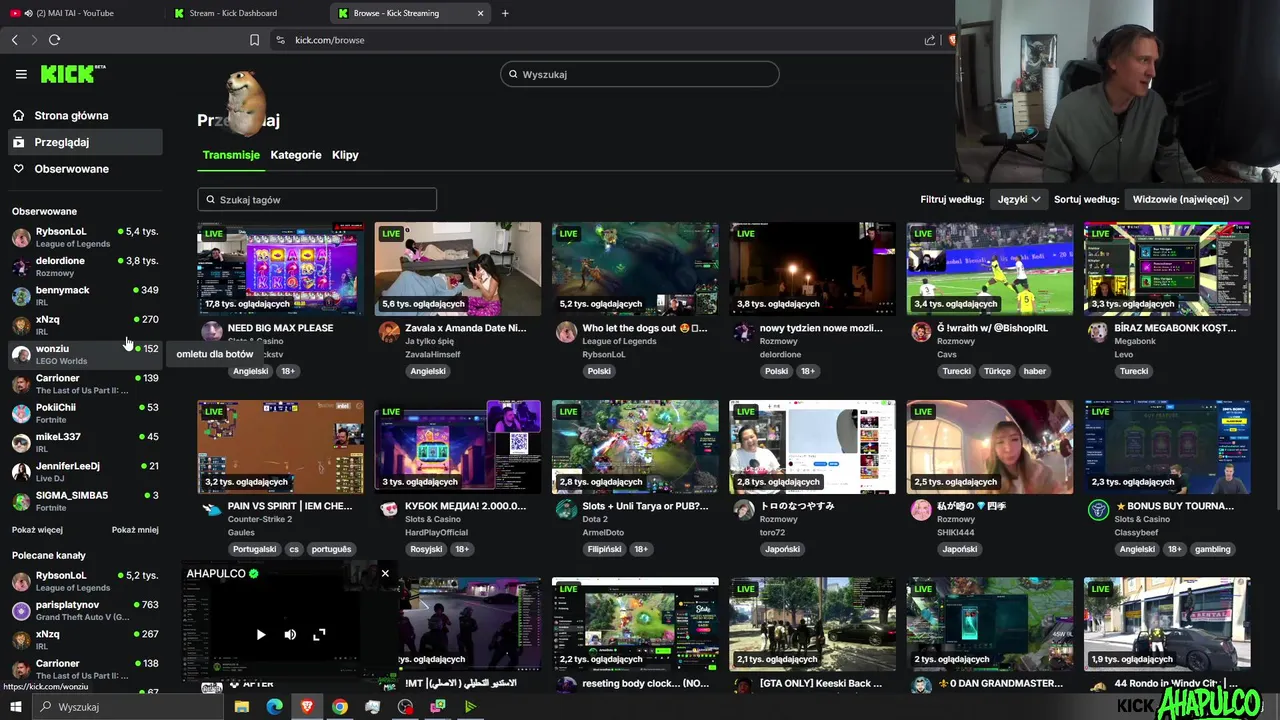Click the Japoński tag under toro72 stream
1280x720 pixels.
point(783,549)
